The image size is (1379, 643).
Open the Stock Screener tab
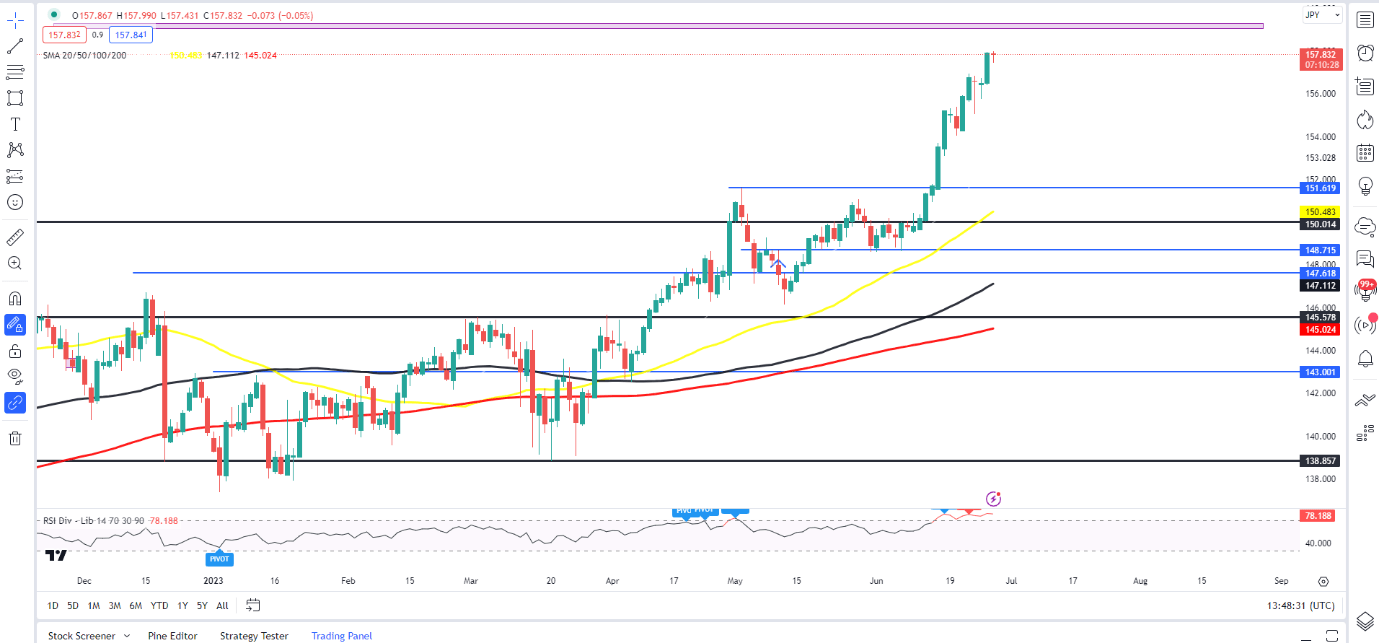[x=81, y=636]
